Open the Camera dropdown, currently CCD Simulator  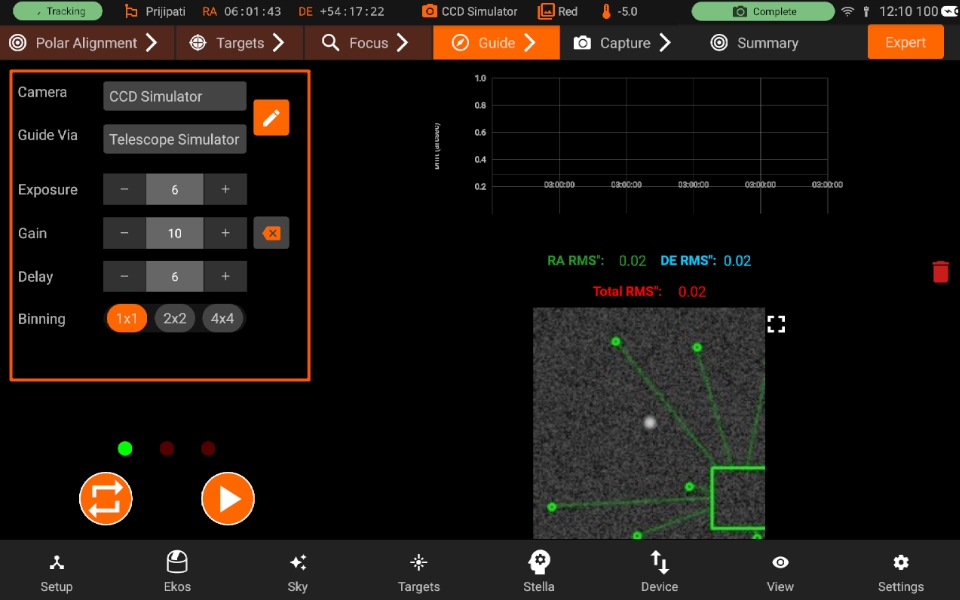click(x=174, y=96)
